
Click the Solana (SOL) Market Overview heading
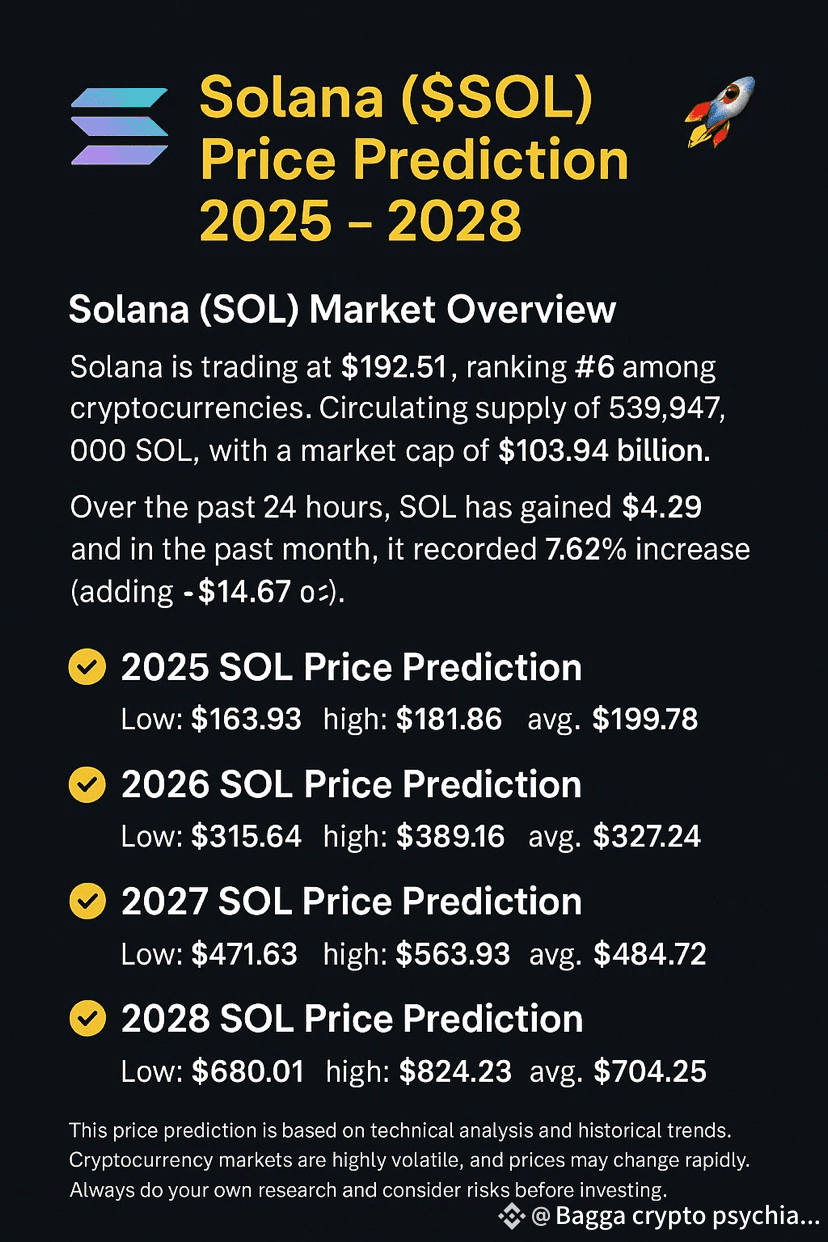tap(342, 310)
